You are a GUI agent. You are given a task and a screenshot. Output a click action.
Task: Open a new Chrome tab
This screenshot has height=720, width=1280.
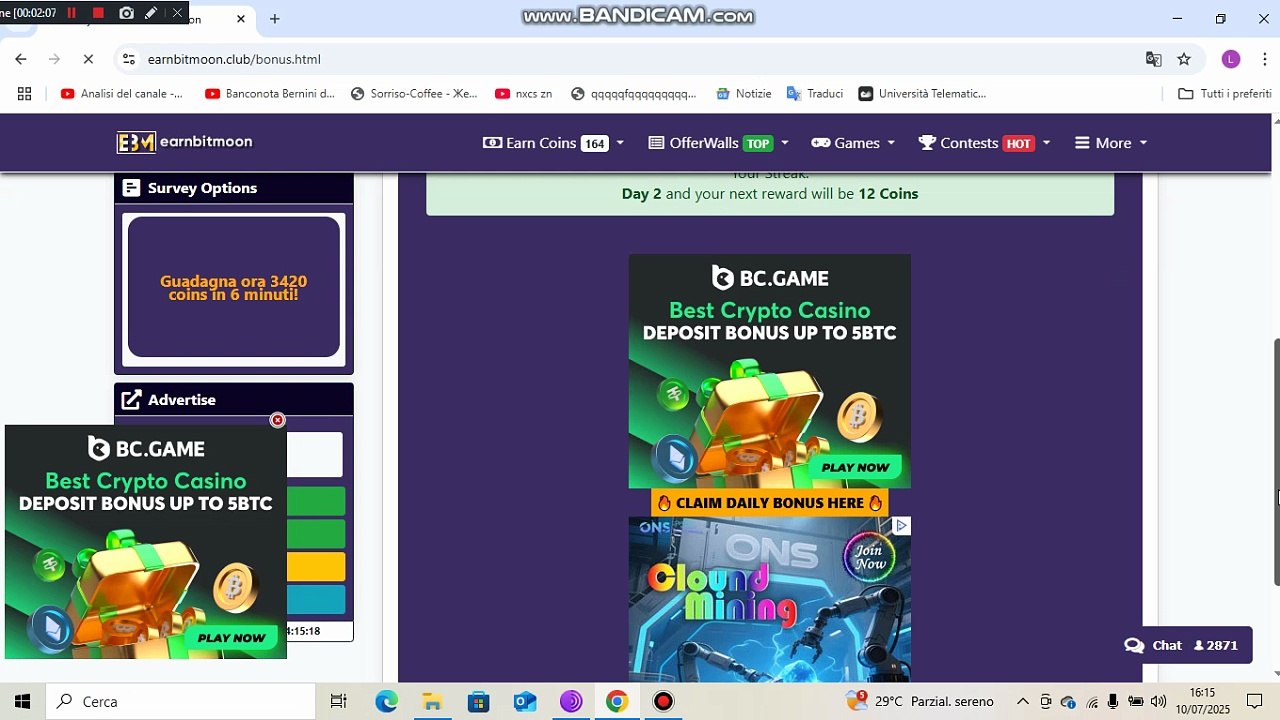pos(275,19)
